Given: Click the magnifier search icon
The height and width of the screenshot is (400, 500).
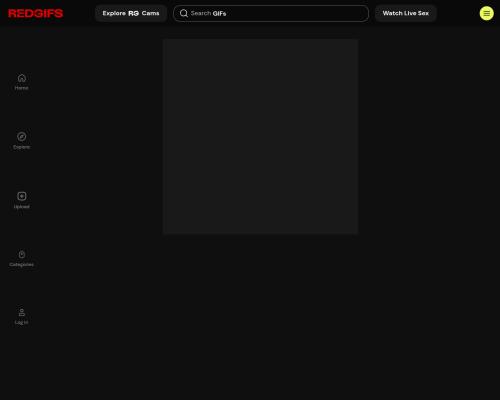Looking at the screenshot, I should click(x=184, y=13).
